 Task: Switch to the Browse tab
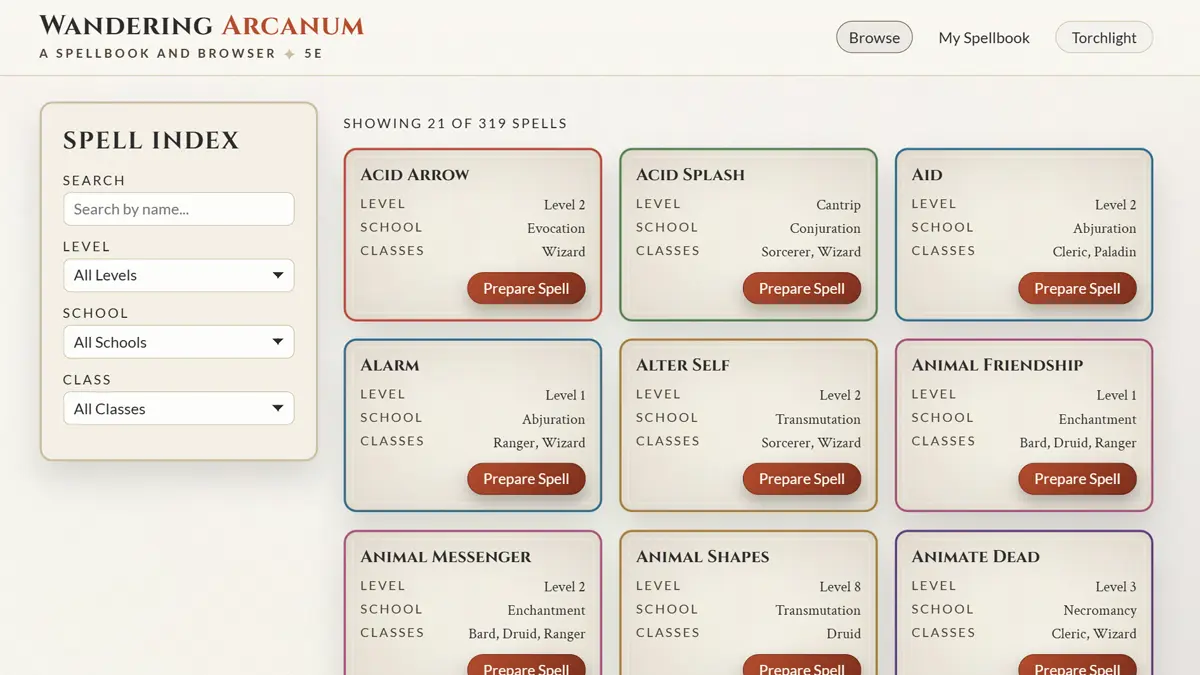(x=873, y=36)
